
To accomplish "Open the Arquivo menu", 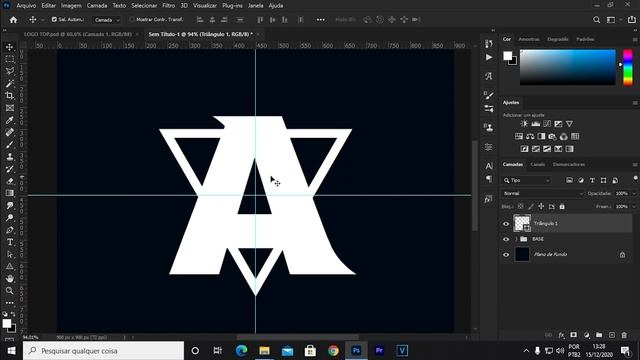I will click(x=26, y=6).
